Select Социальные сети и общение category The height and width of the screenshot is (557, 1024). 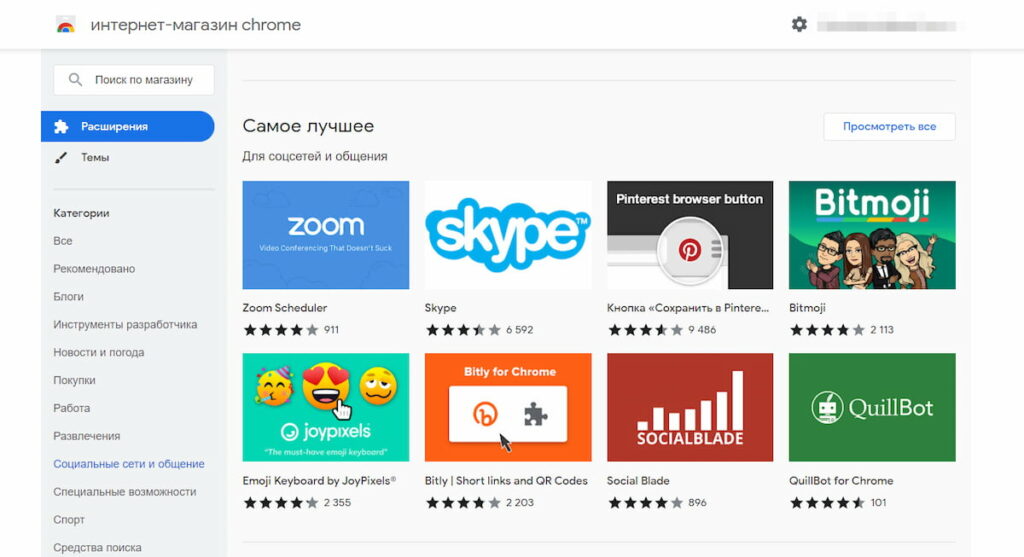(129, 464)
